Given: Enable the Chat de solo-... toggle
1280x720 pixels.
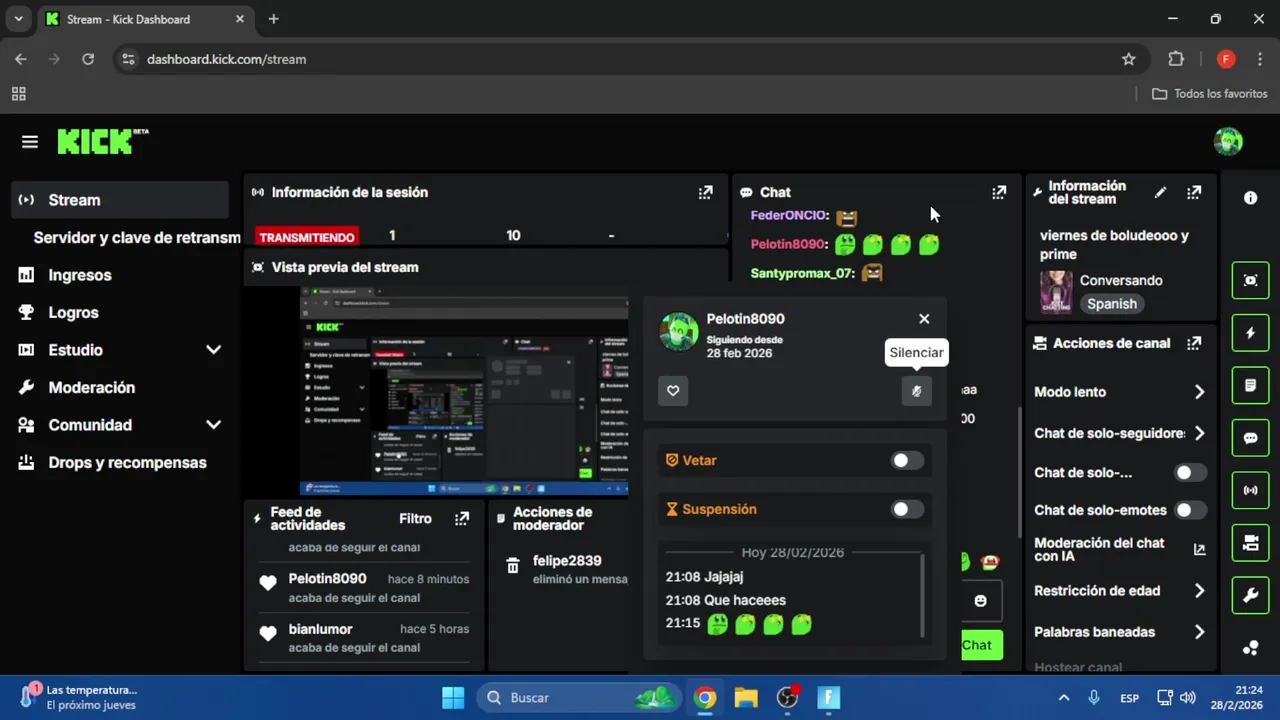Looking at the screenshot, I should click(1190, 472).
